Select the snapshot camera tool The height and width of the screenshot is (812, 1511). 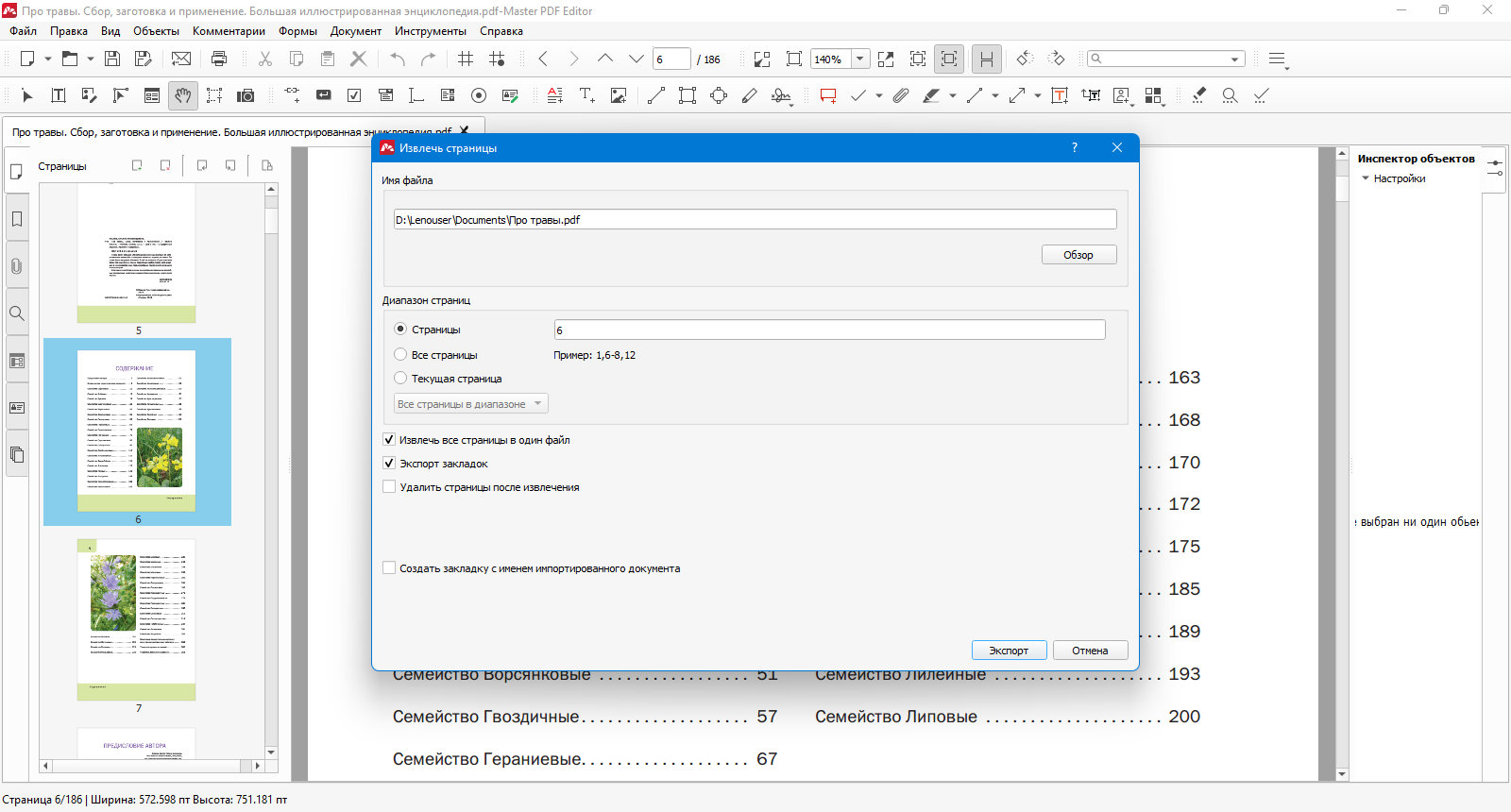pyautogui.click(x=246, y=95)
